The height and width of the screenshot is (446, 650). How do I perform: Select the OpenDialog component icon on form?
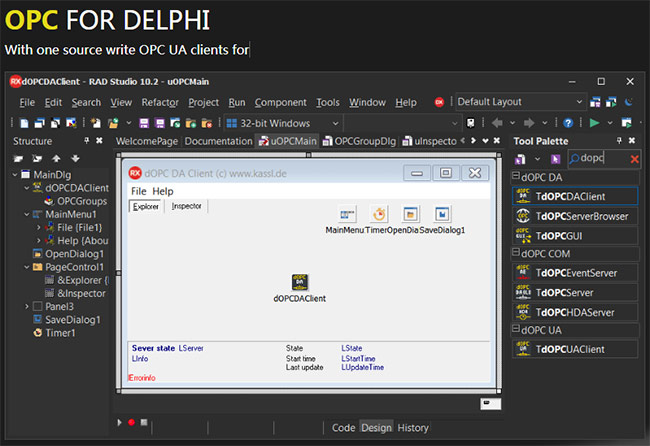(x=411, y=214)
